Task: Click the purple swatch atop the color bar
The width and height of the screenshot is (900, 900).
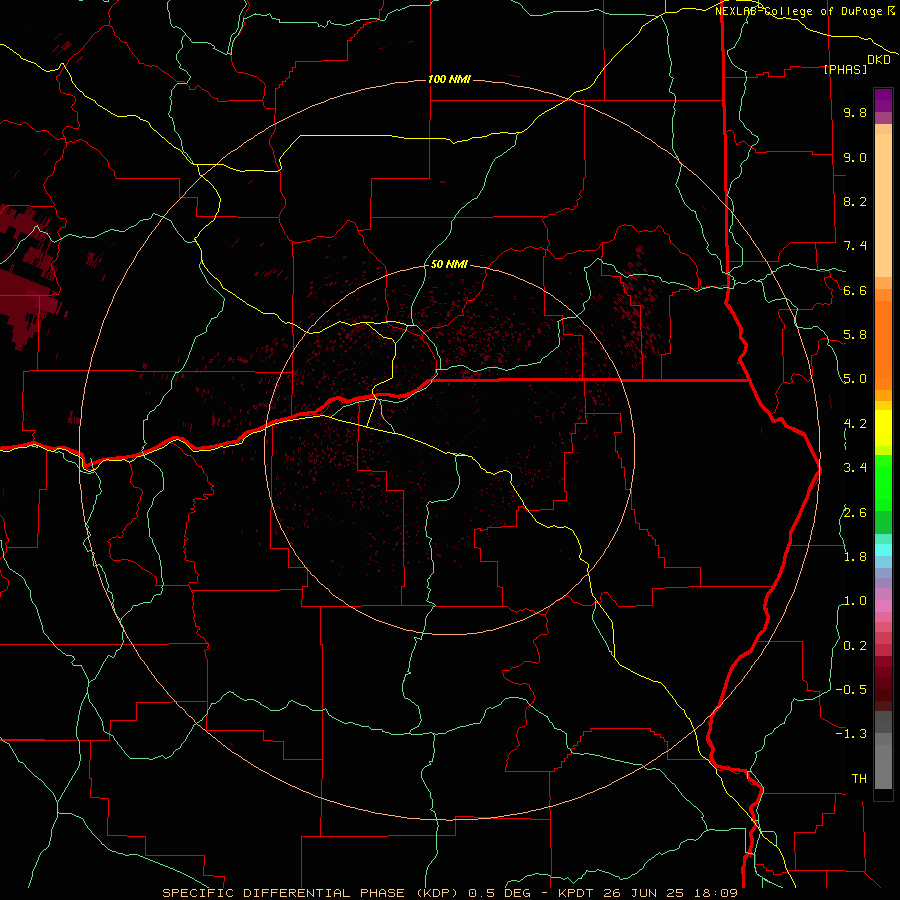Action: click(883, 101)
